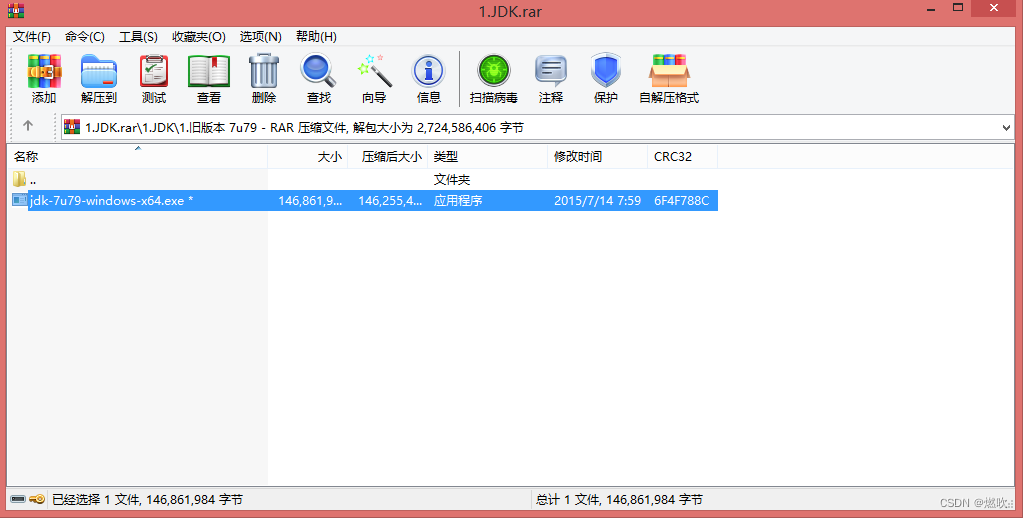Click the archive path text field
Screen dimensions: 1023x518
538,127
